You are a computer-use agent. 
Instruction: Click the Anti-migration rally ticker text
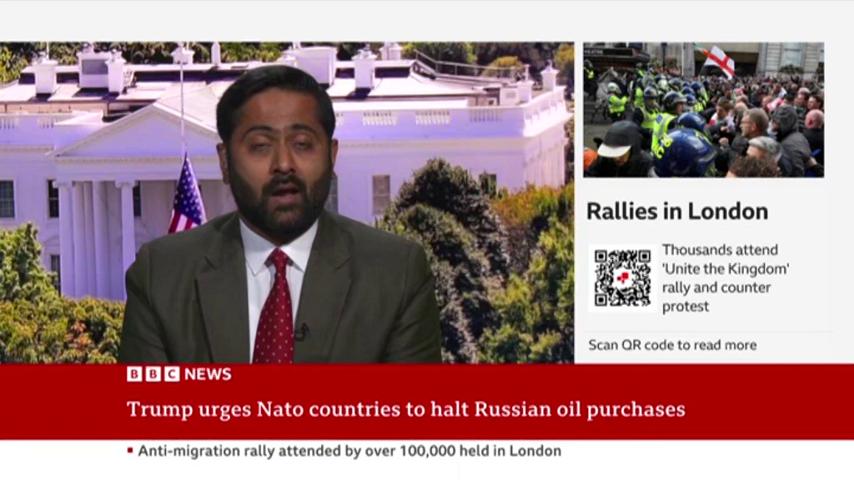click(349, 451)
